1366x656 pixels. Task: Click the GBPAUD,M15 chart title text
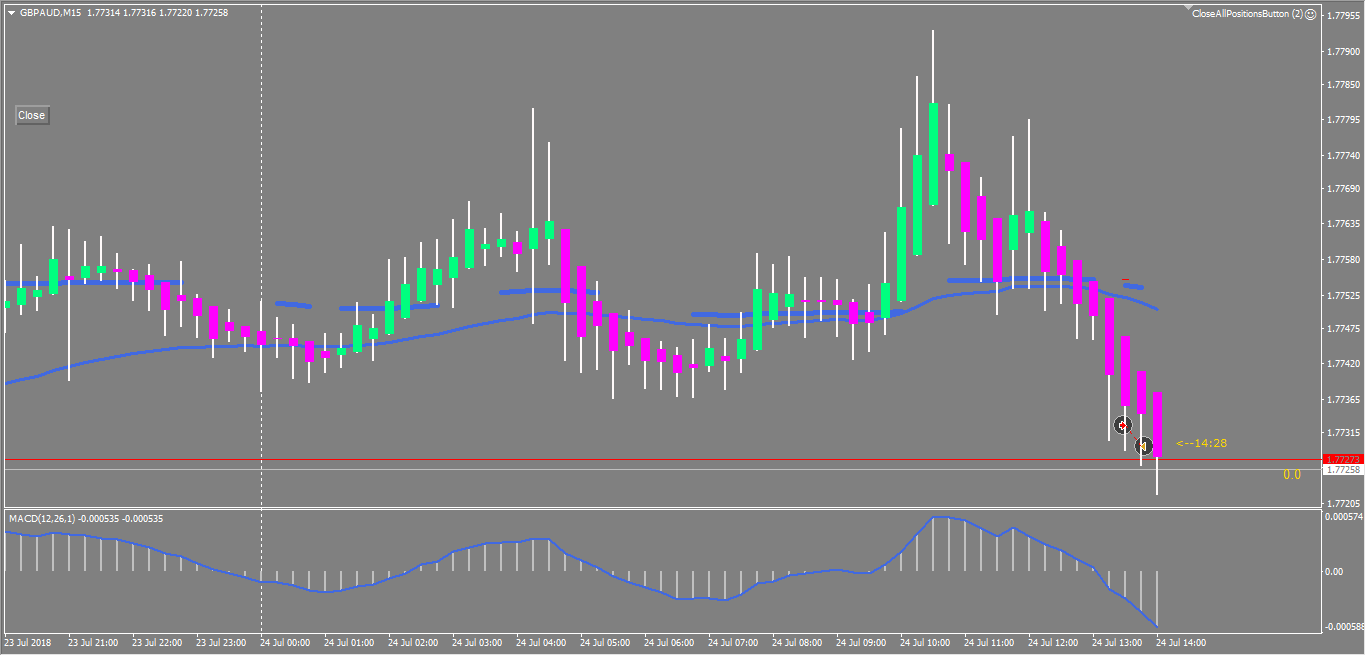pyautogui.click(x=50, y=13)
